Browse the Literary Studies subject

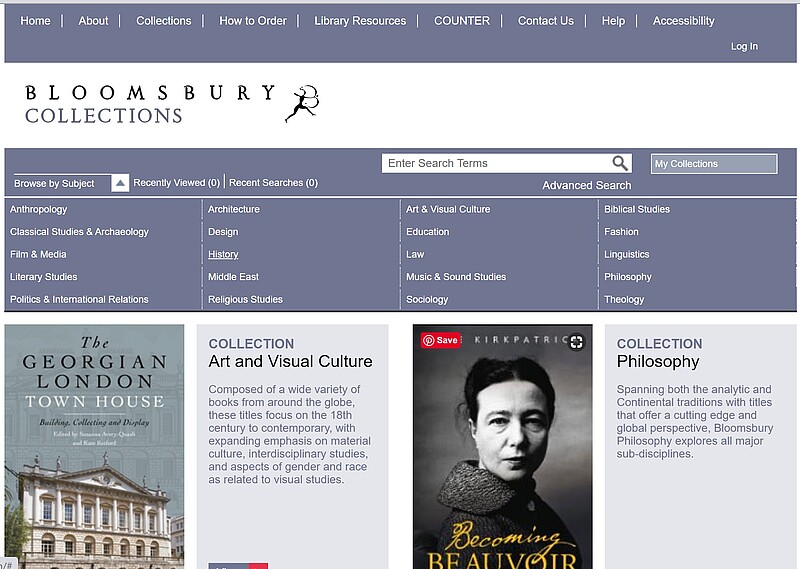point(43,277)
